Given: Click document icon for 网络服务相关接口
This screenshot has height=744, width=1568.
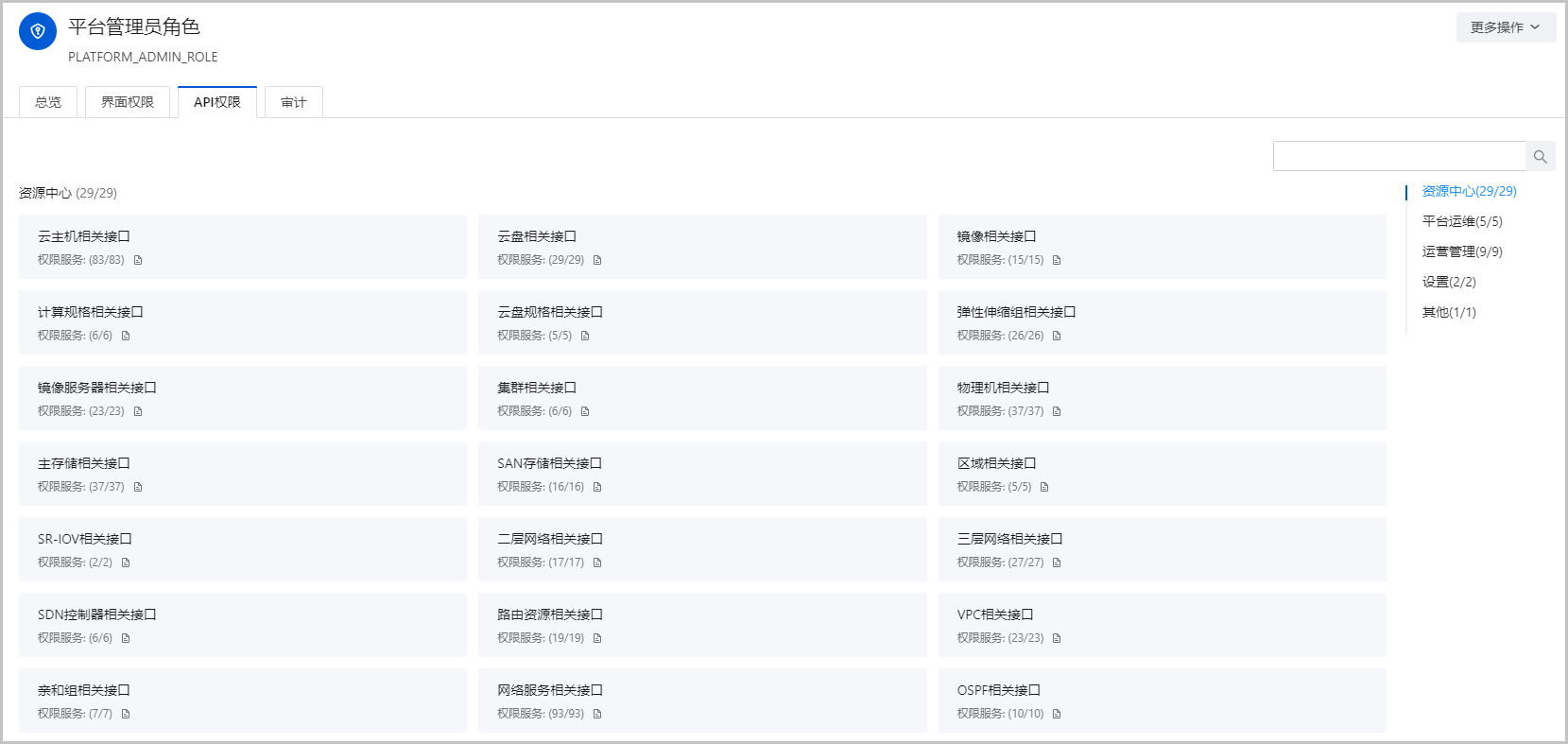Looking at the screenshot, I should coord(597,714).
